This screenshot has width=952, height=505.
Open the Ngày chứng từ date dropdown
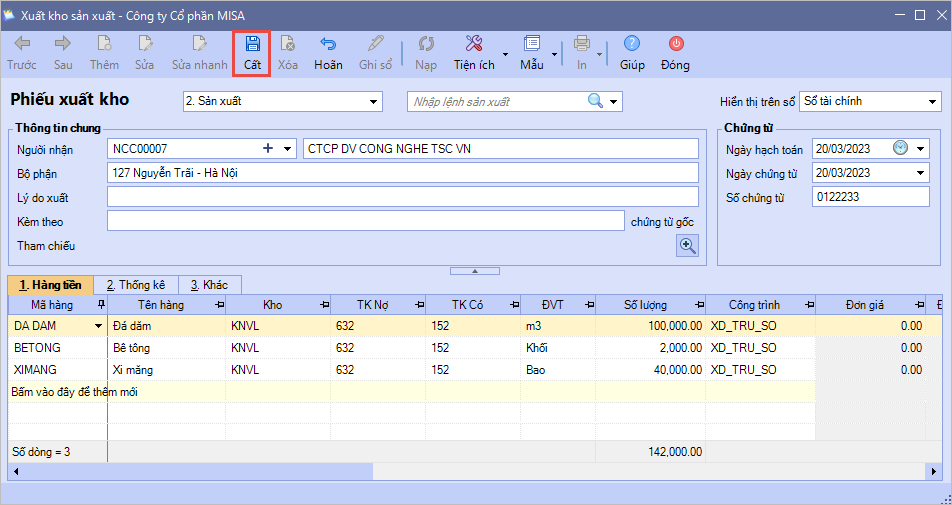(x=921, y=173)
